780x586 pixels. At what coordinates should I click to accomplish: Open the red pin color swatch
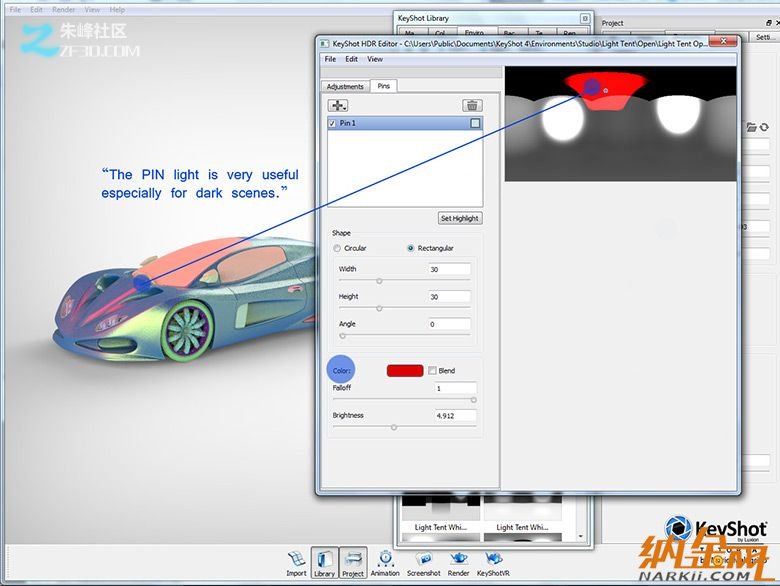[405, 371]
